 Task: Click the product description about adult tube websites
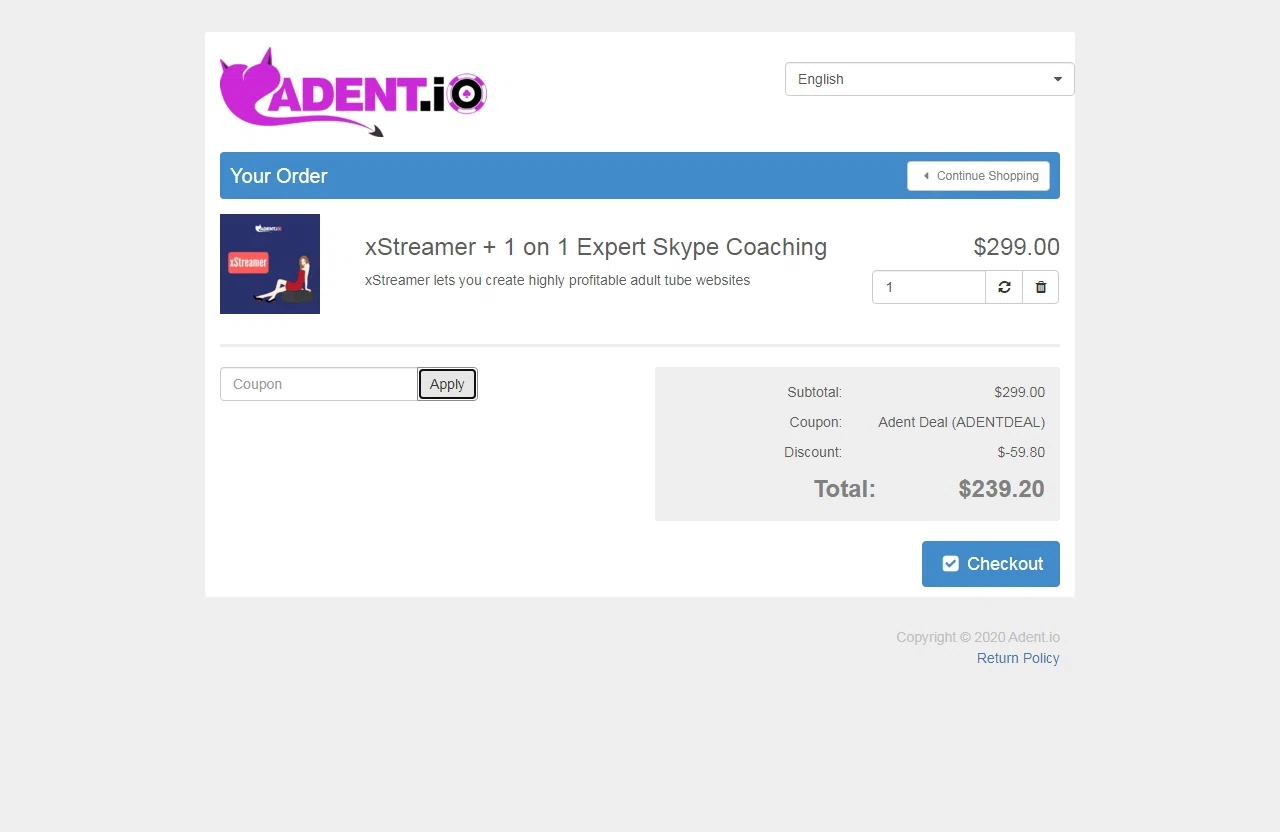point(557,280)
